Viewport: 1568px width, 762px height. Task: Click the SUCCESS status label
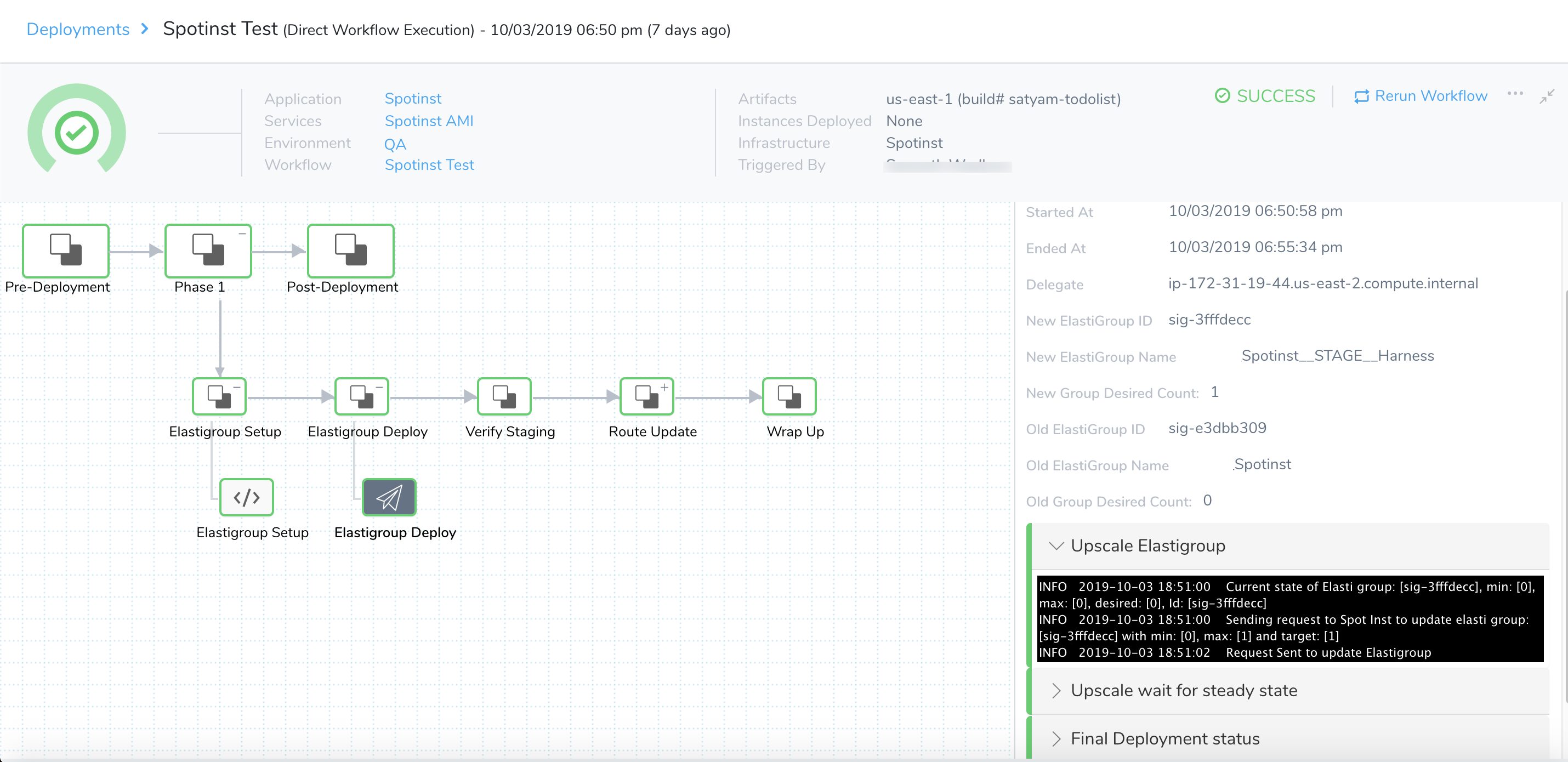tap(1265, 96)
